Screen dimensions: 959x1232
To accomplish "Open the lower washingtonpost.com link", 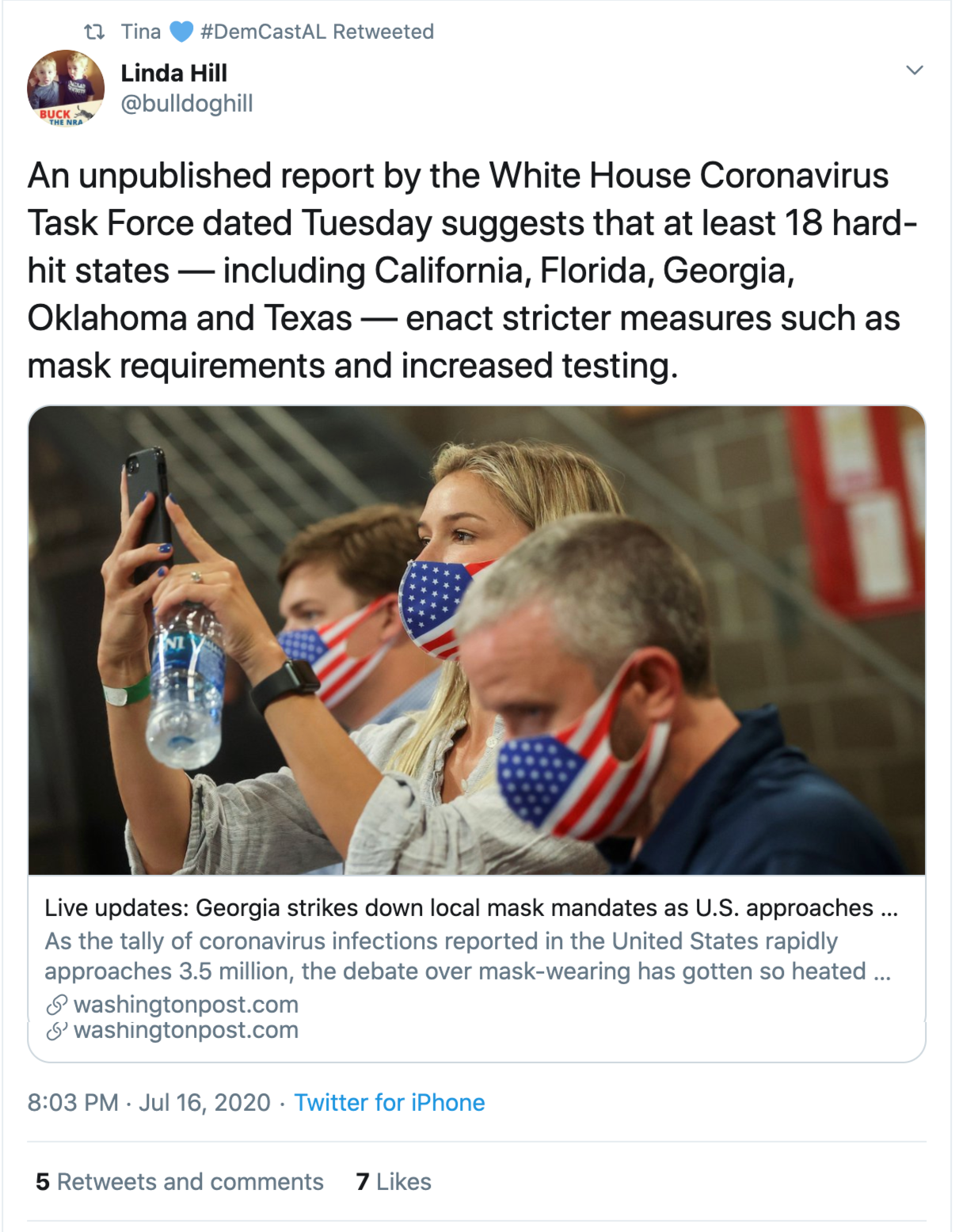I will 186,1030.
